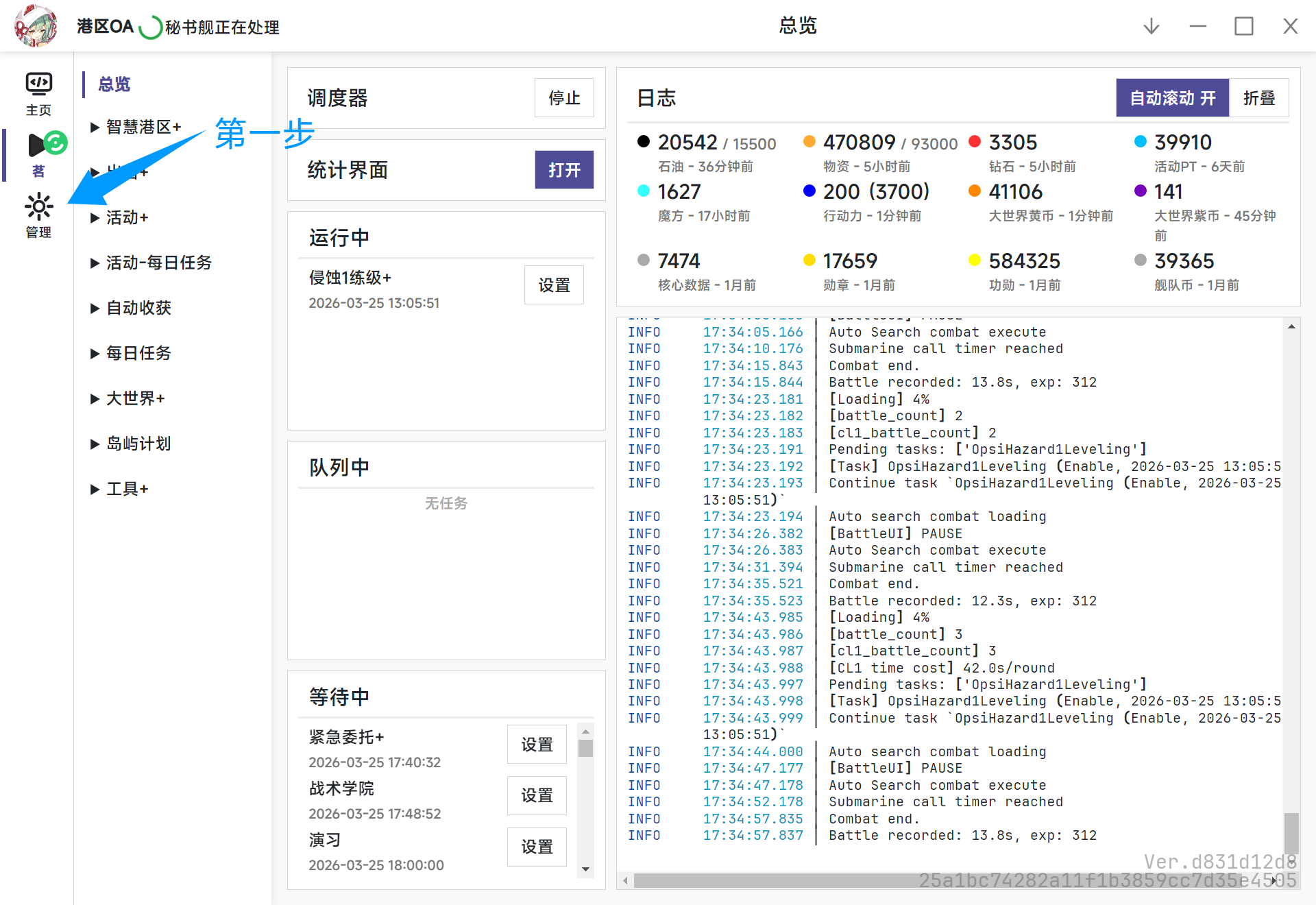Stop the scheduler with 停止 button
Viewport: 1316px width, 905px height.
click(x=563, y=98)
